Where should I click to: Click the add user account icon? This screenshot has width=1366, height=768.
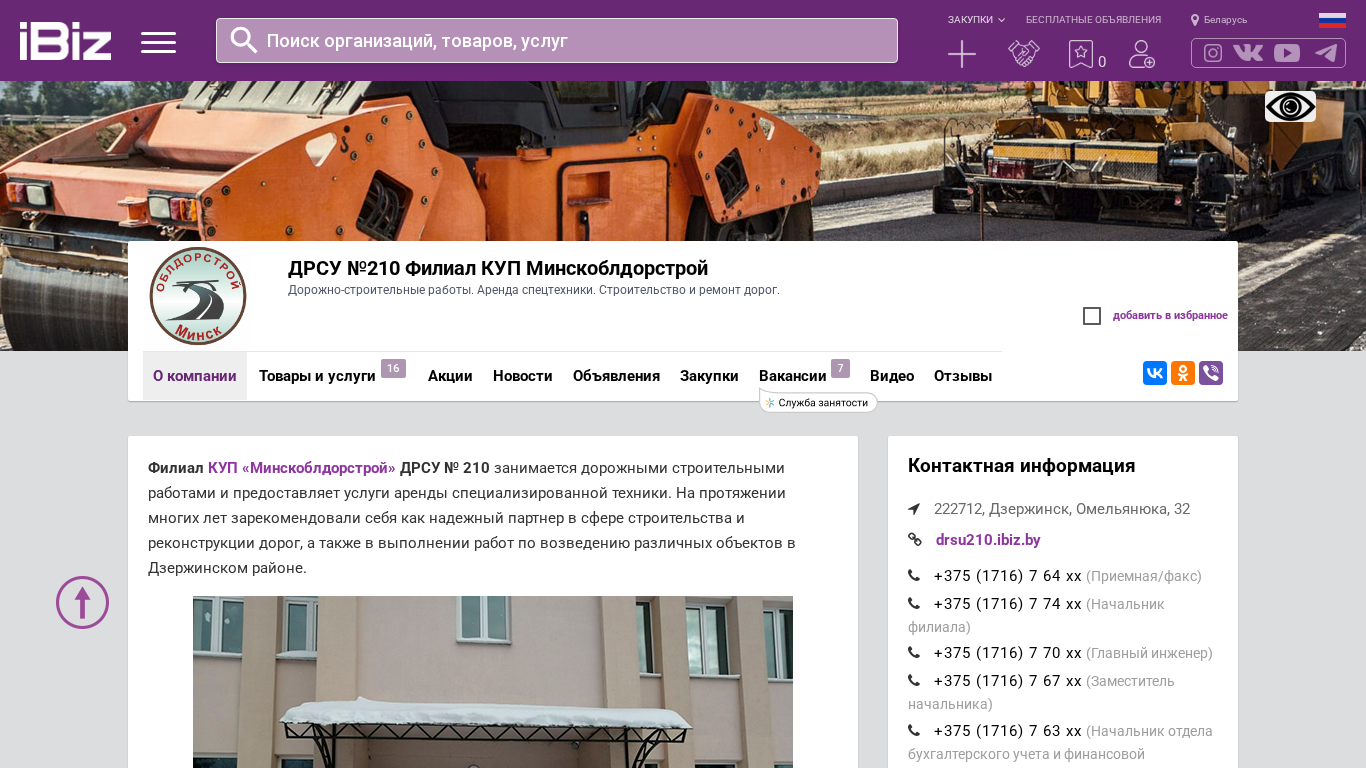click(x=1142, y=54)
